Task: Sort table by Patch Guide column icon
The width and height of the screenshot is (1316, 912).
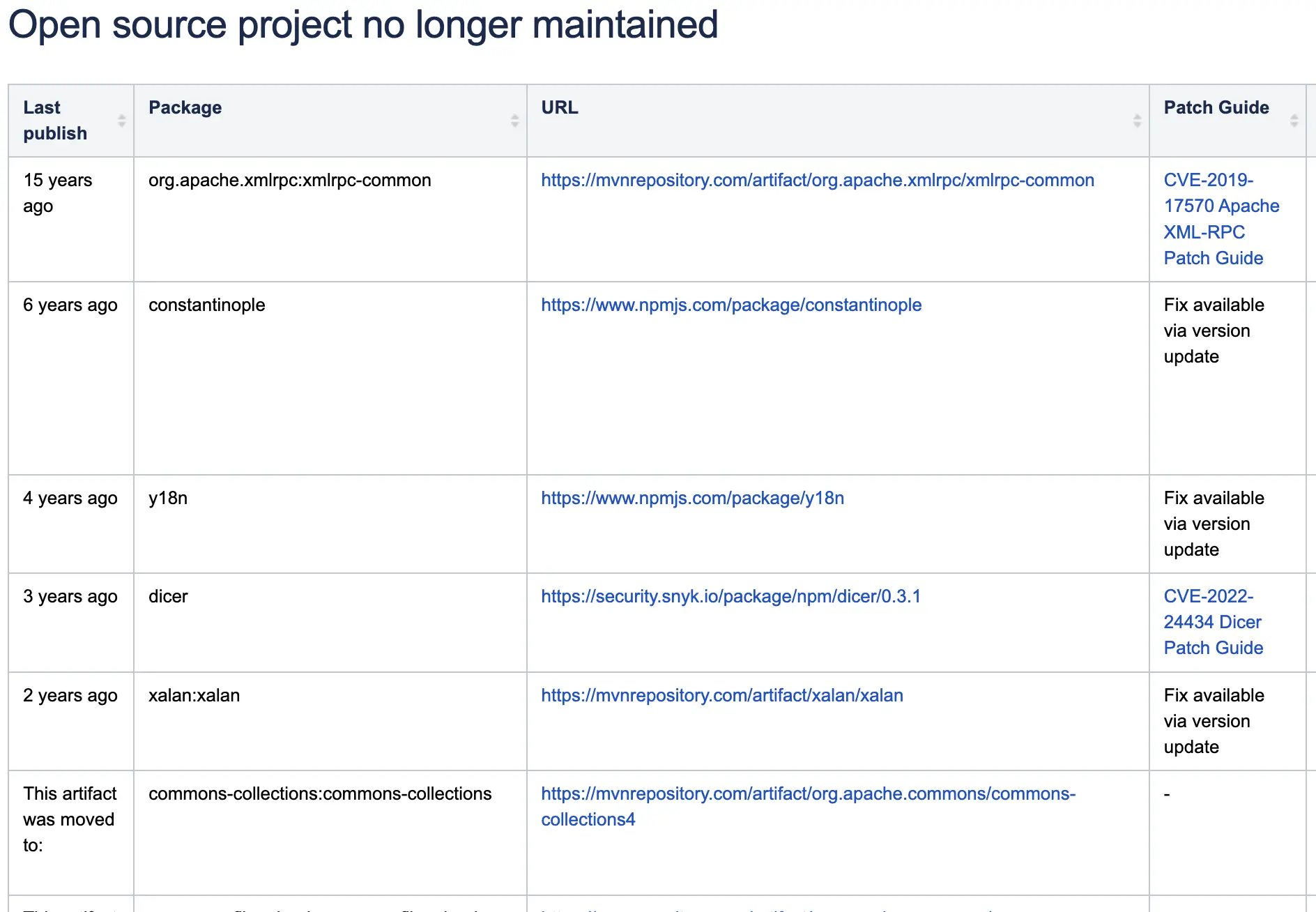Action: pos(1294,121)
